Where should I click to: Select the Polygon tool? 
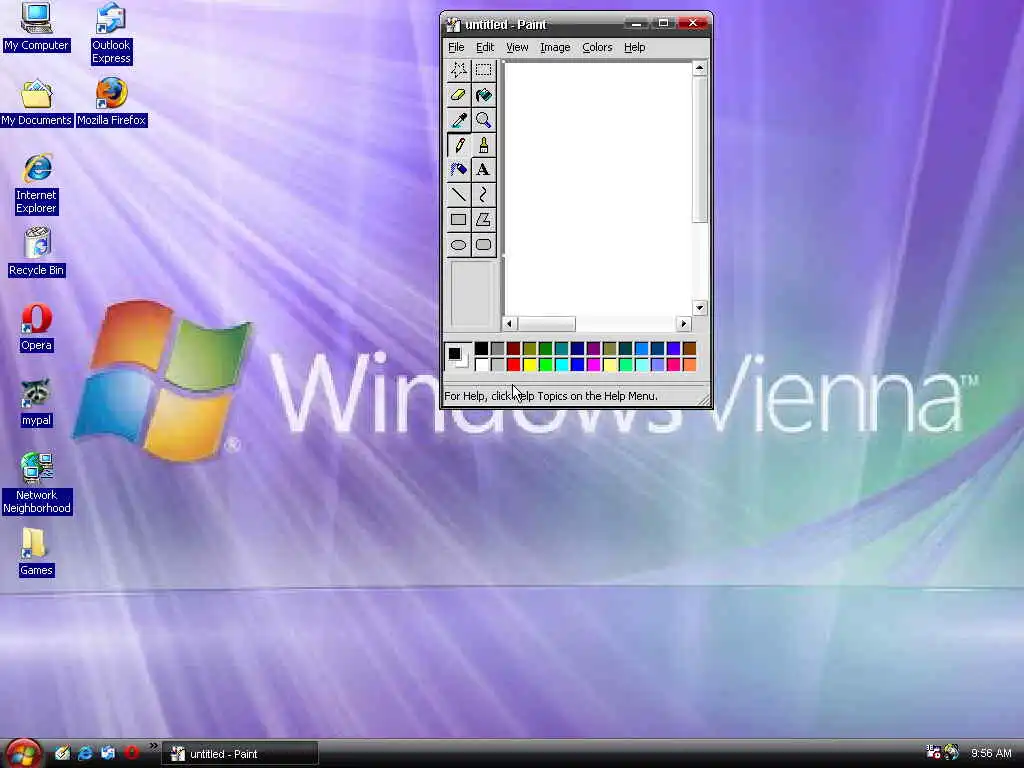tap(483, 220)
